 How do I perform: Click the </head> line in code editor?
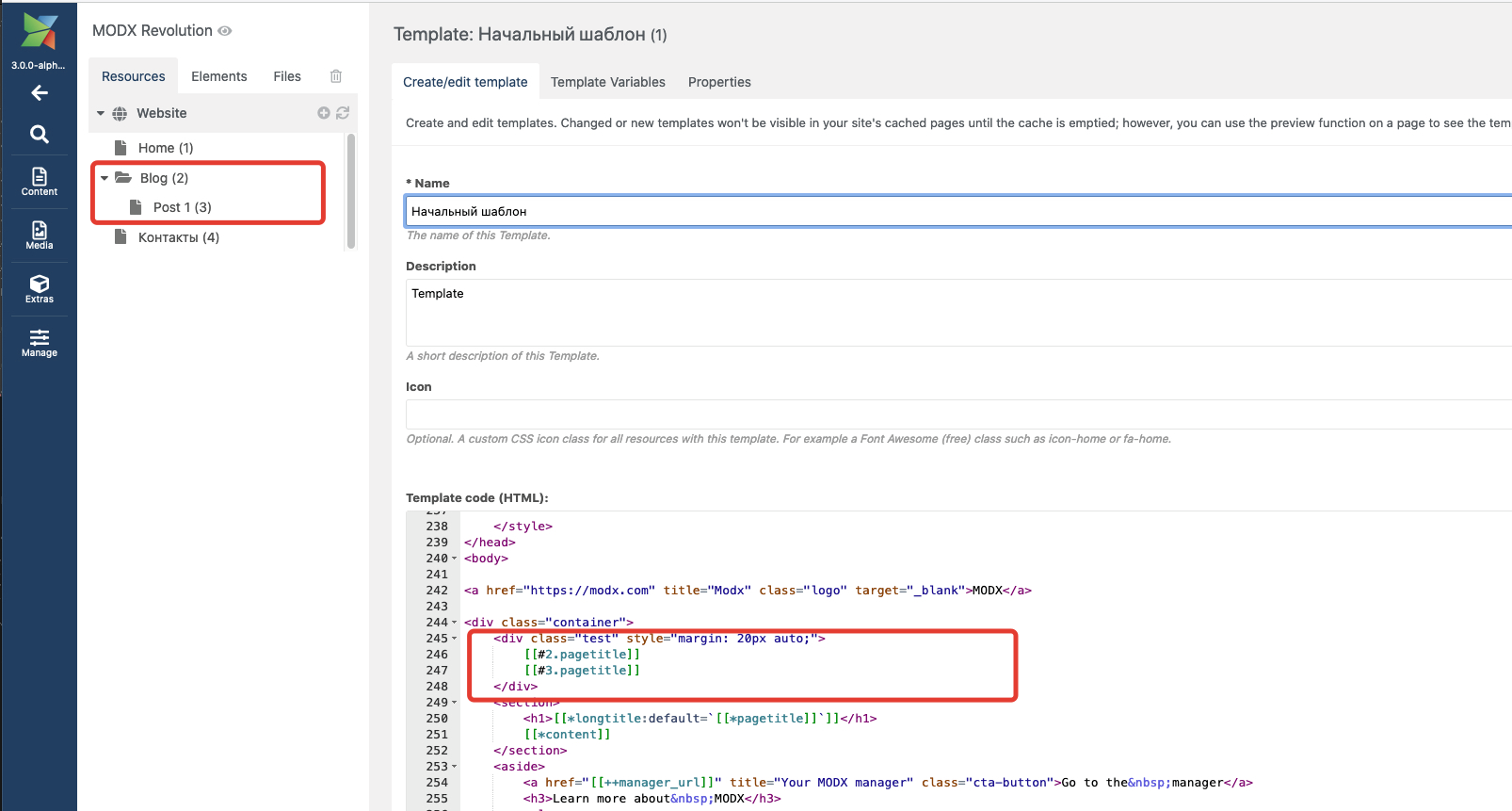[490, 543]
